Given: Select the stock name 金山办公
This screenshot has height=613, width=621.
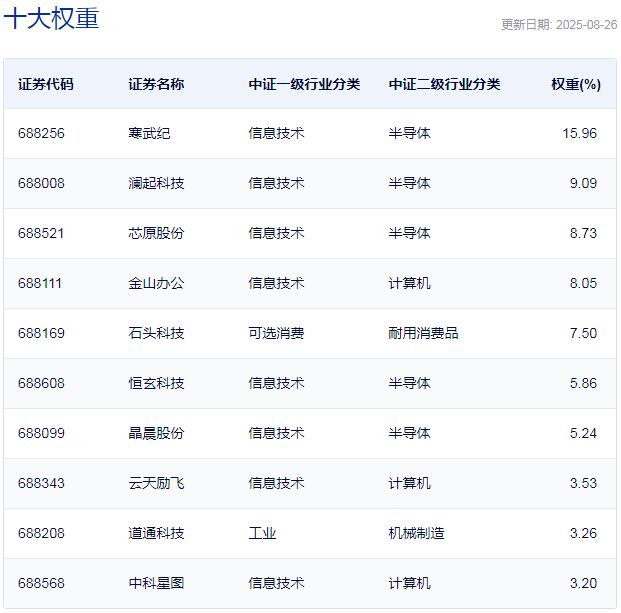Looking at the screenshot, I should [156, 284].
